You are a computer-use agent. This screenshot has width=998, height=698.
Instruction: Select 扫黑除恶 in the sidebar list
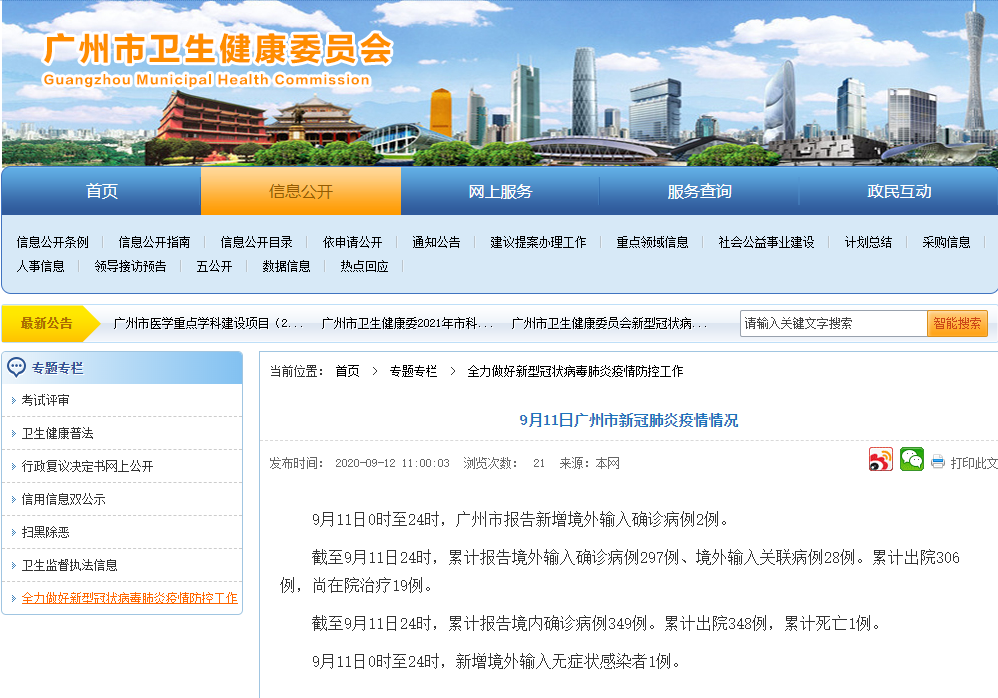[x=46, y=532]
